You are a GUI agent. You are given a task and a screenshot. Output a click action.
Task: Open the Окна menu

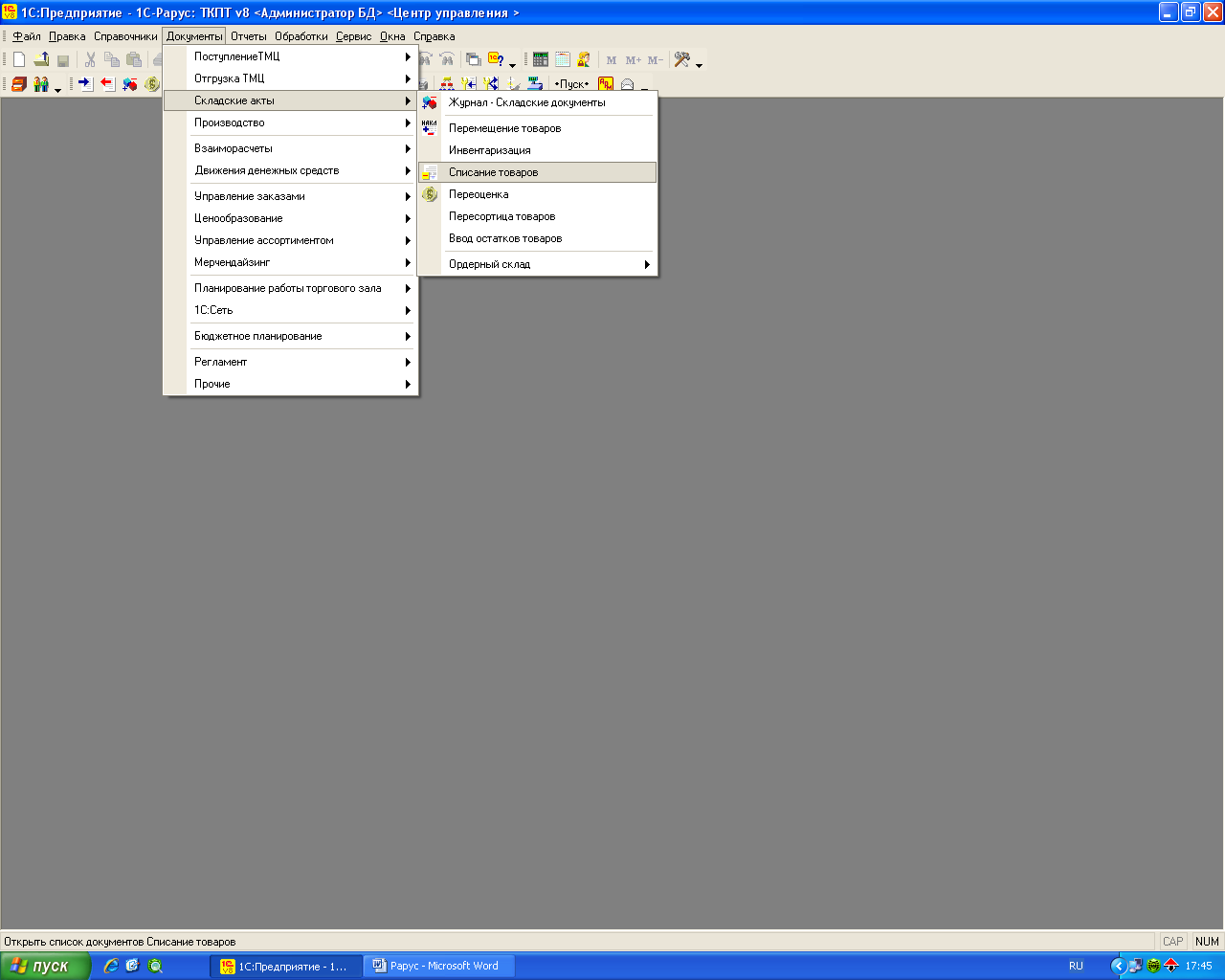click(x=392, y=36)
